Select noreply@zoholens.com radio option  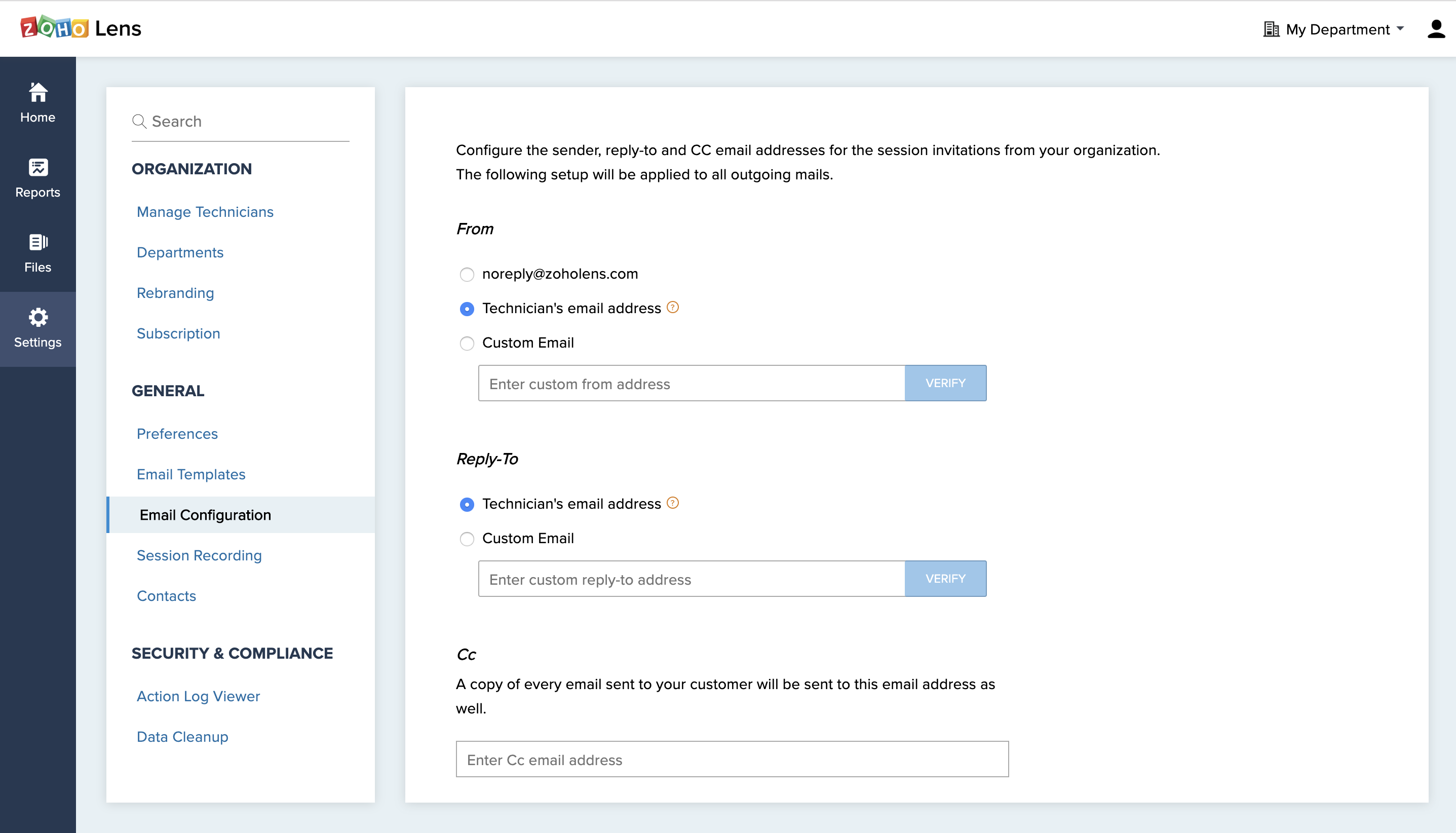click(x=467, y=275)
